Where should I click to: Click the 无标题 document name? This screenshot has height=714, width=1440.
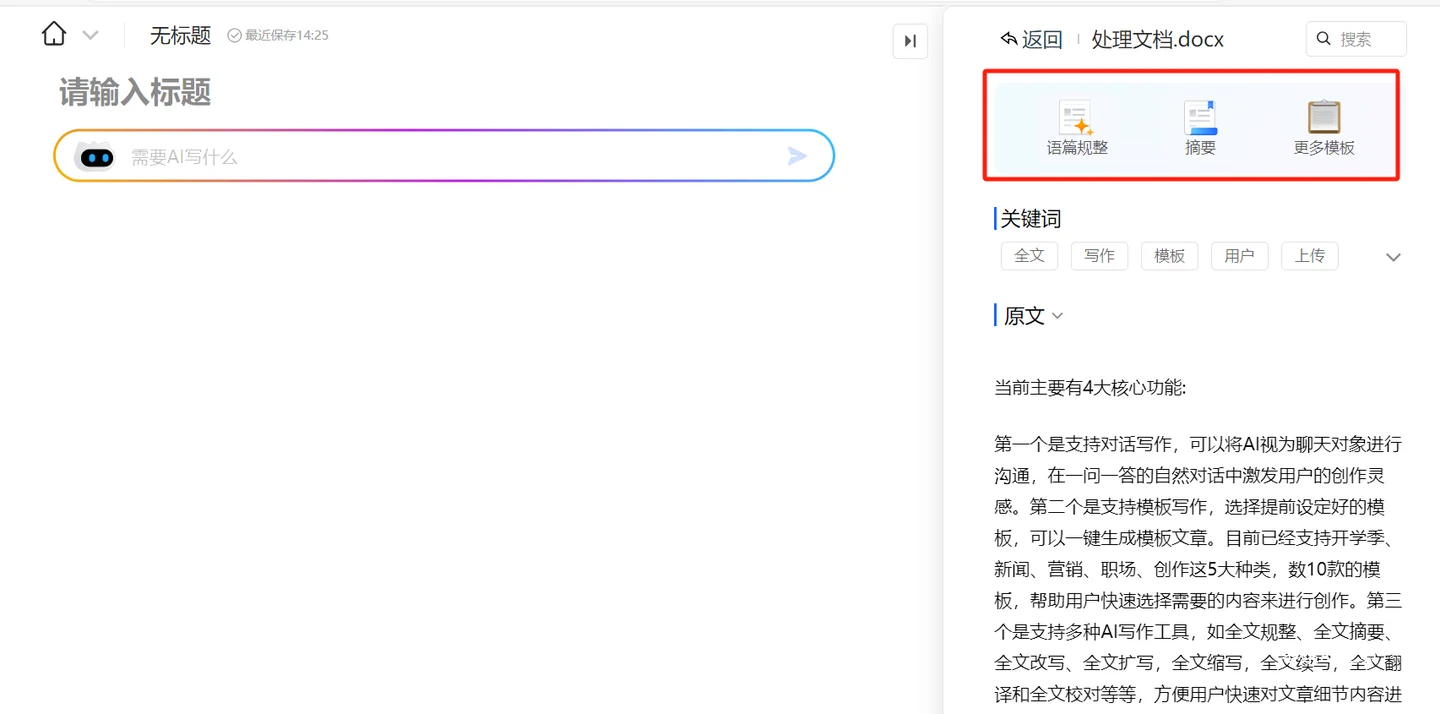point(180,36)
